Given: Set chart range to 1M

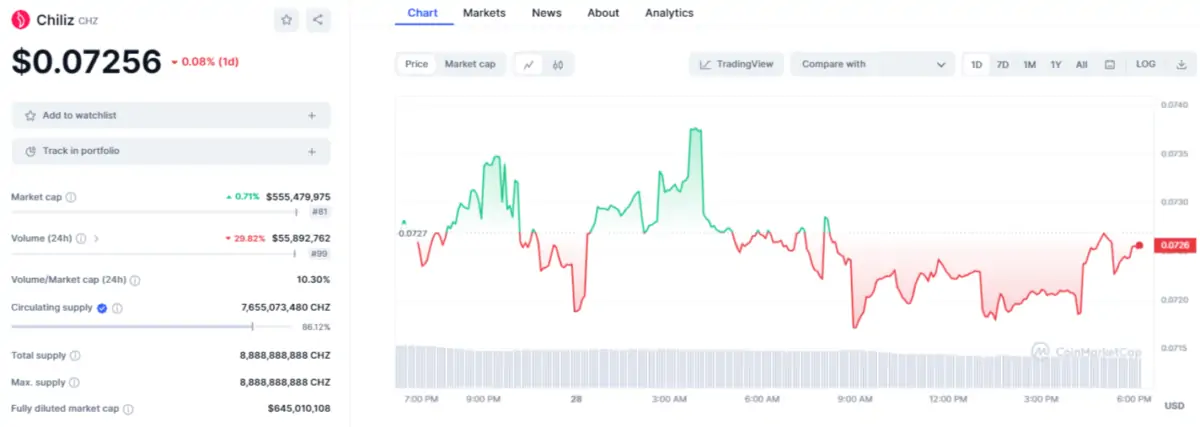Looking at the screenshot, I should (1029, 64).
